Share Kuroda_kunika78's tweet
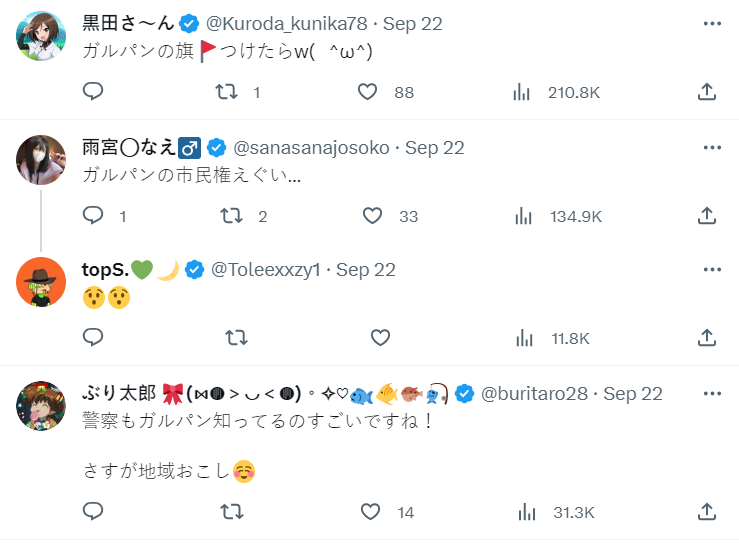 [706, 92]
